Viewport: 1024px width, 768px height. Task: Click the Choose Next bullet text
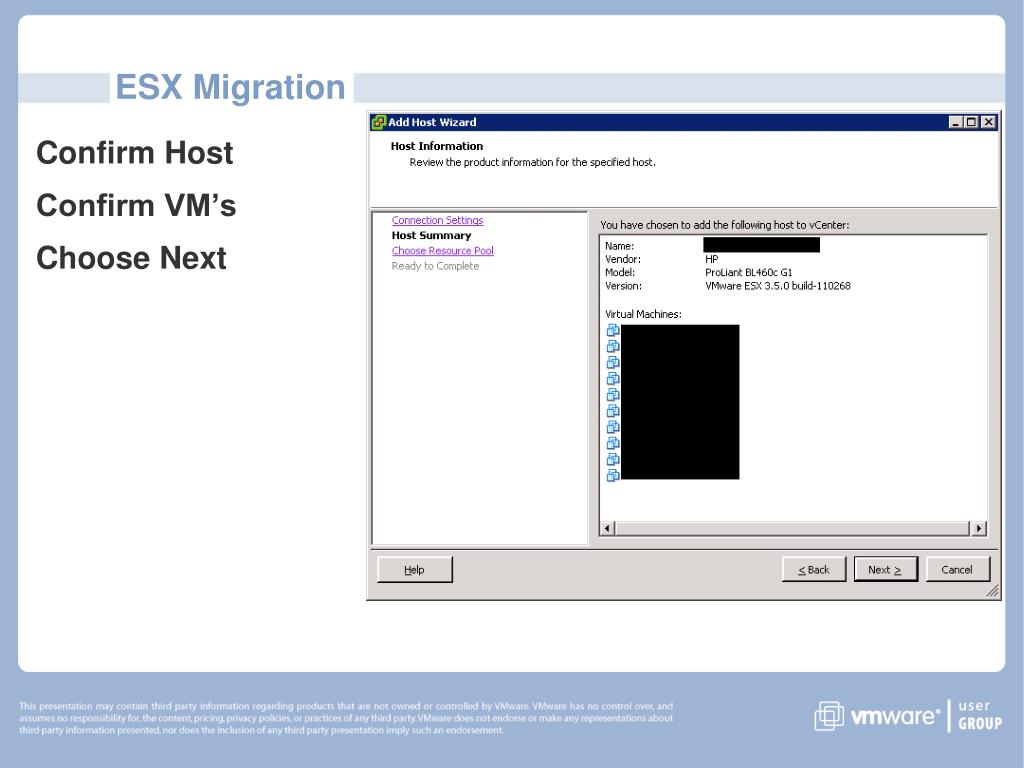tap(131, 258)
